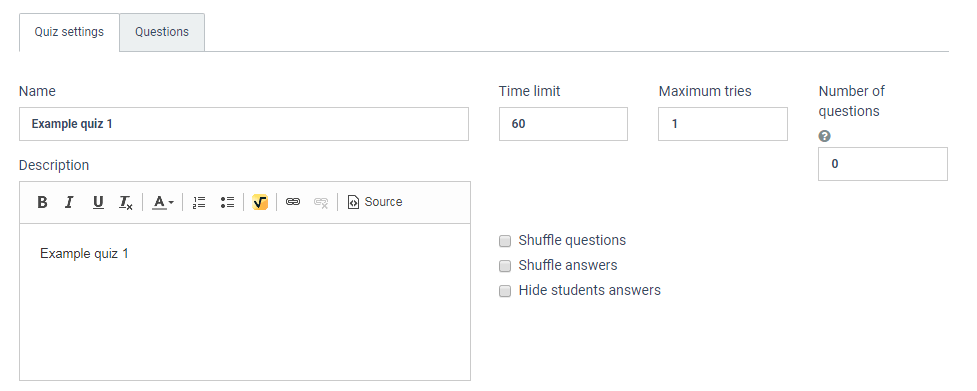Click into the Time limit field
Viewport: 977px width, 391px height.
pos(563,124)
